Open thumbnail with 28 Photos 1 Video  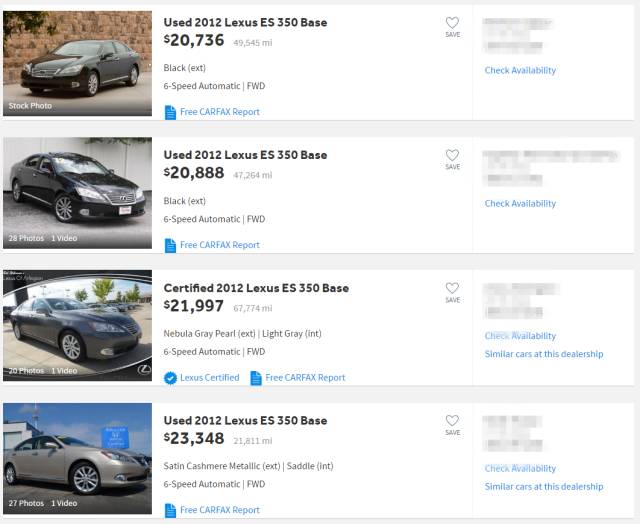click(x=78, y=193)
